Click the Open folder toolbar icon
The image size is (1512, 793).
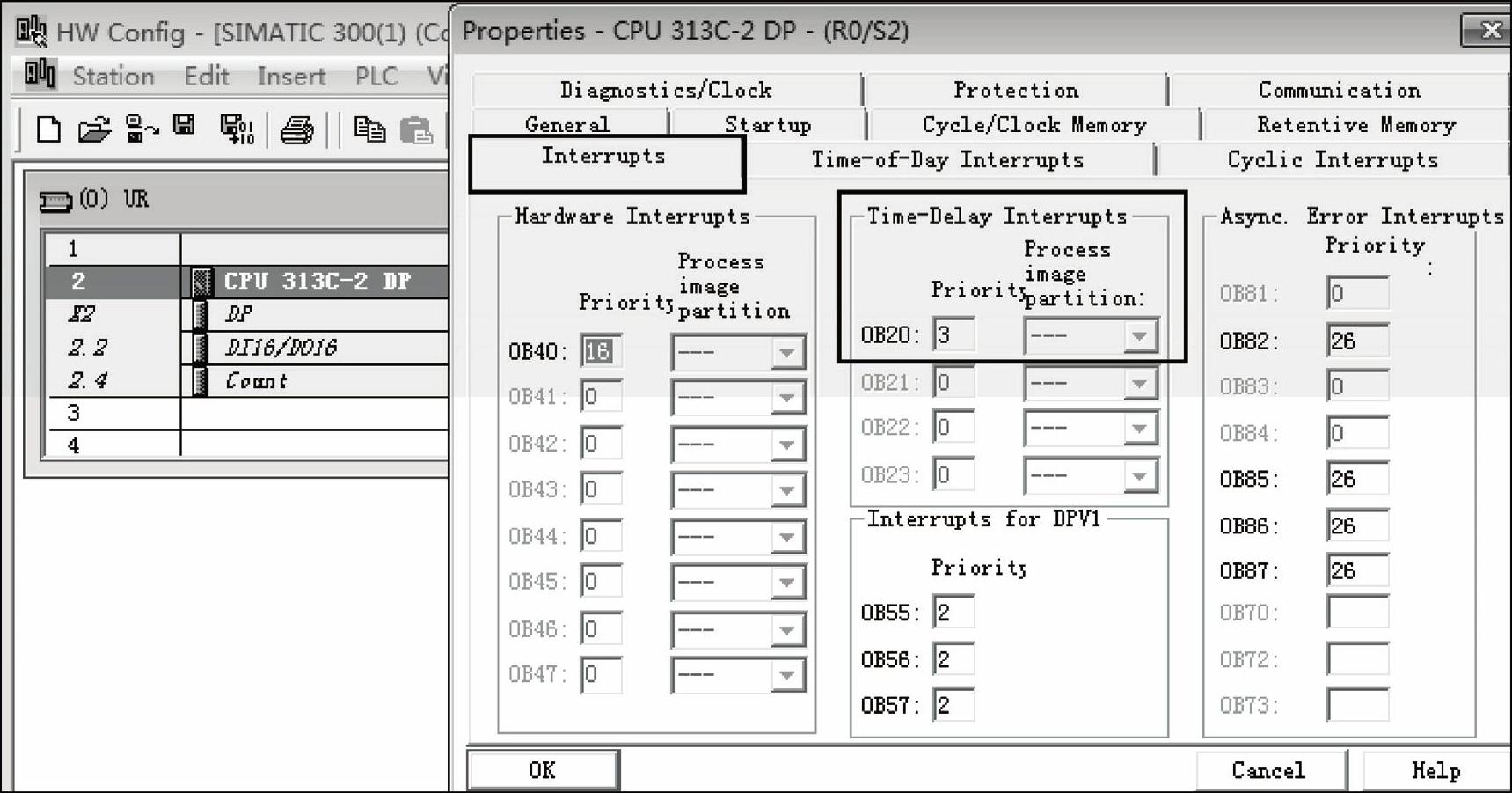(94, 129)
